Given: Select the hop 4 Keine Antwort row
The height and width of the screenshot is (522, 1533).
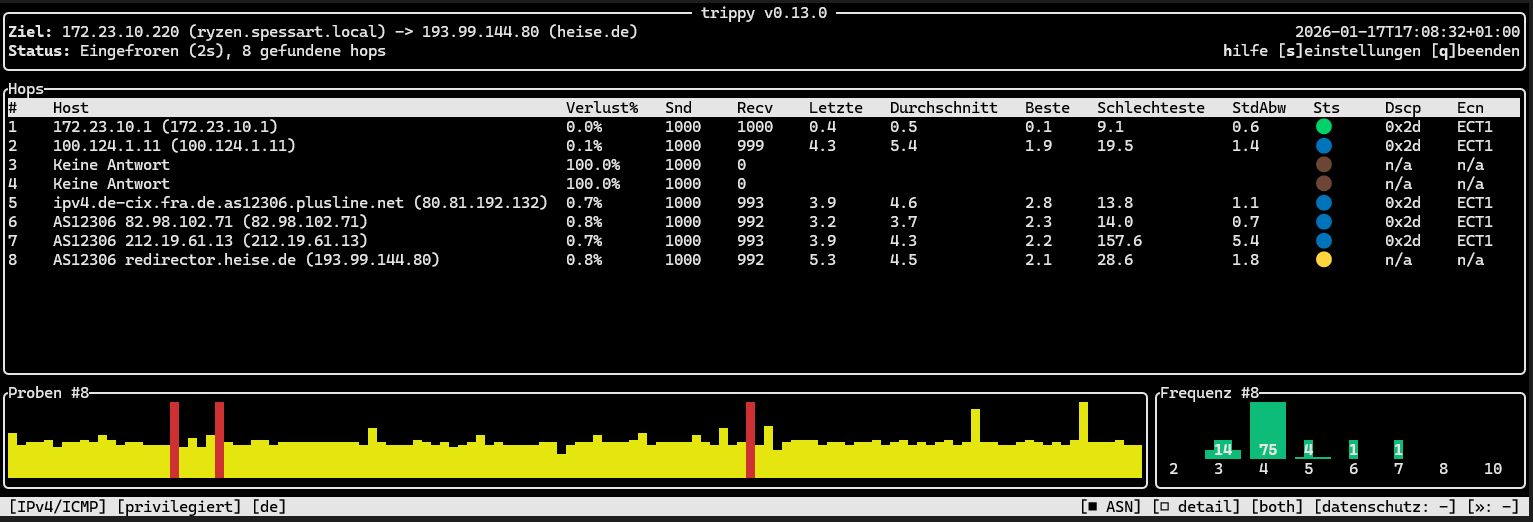Looking at the screenshot, I should (764, 184).
